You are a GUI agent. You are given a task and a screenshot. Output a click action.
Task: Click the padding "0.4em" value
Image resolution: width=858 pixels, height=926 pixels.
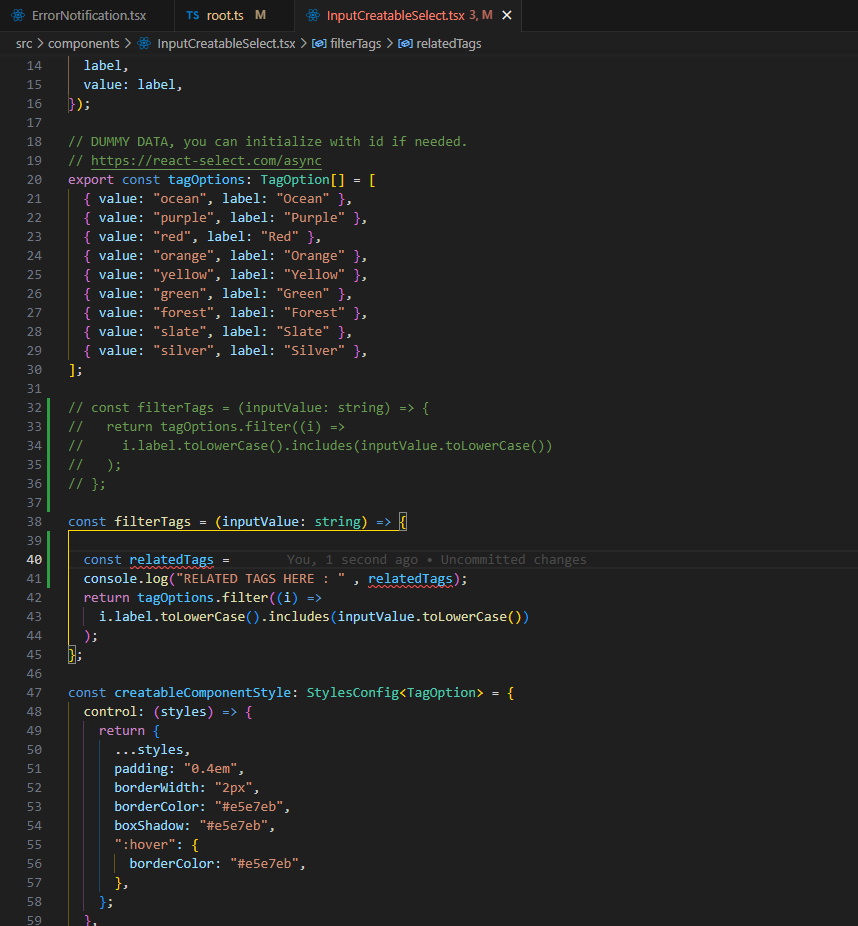(210, 769)
